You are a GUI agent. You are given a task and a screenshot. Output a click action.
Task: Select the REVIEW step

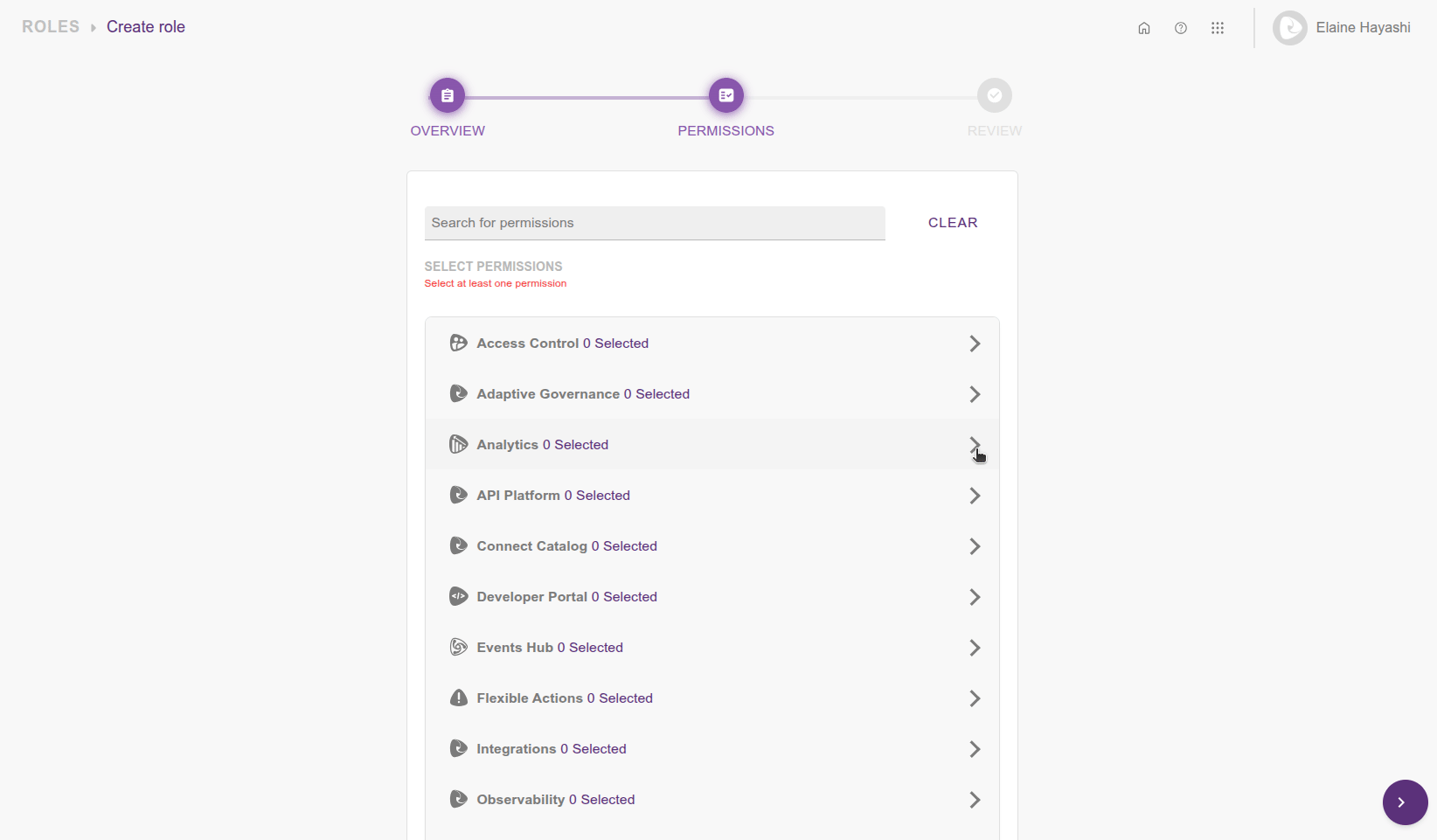tap(994, 94)
